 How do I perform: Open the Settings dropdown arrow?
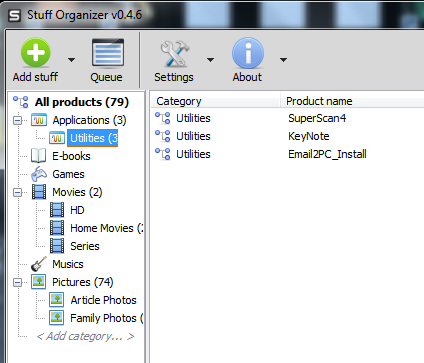[x=210, y=60]
